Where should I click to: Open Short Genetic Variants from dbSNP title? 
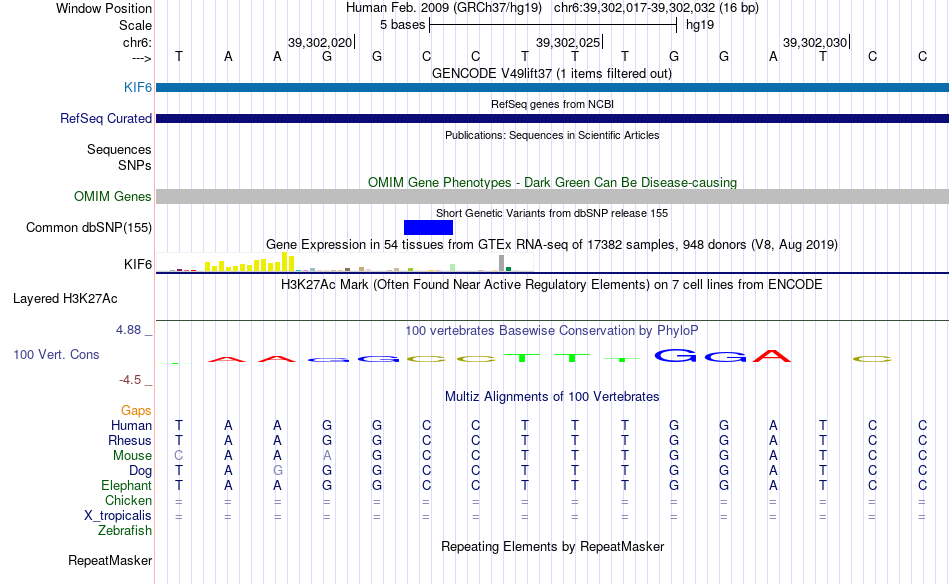coord(552,213)
